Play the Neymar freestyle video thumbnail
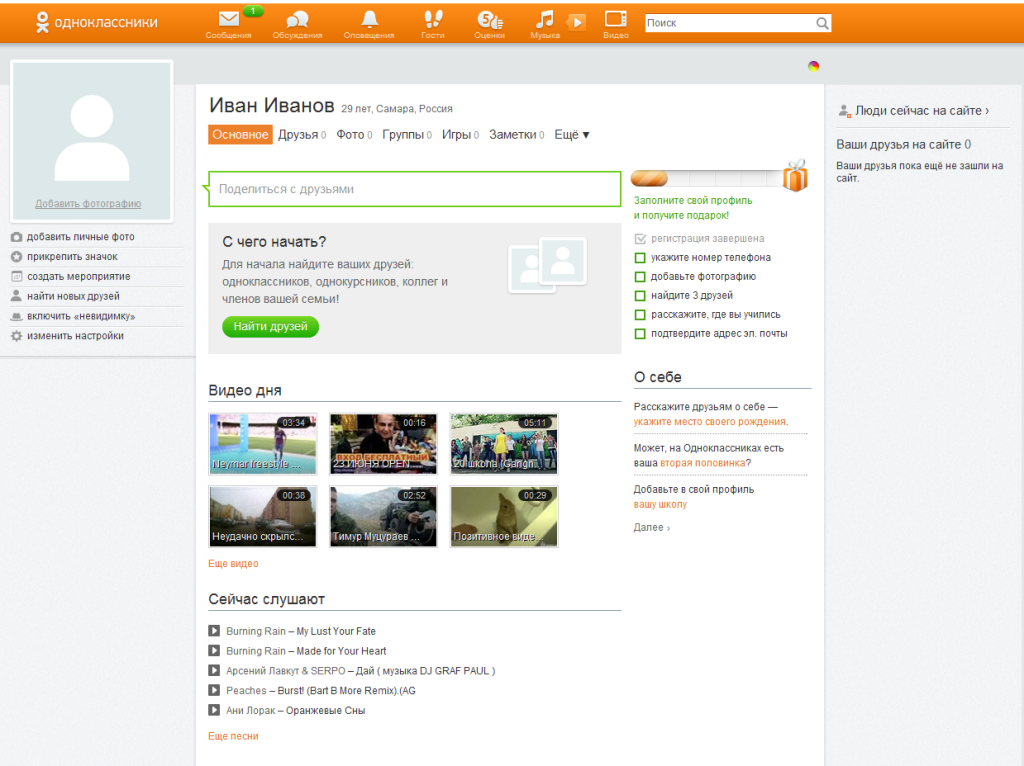This screenshot has height=766, width=1024. pyautogui.click(x=263, y=443)
